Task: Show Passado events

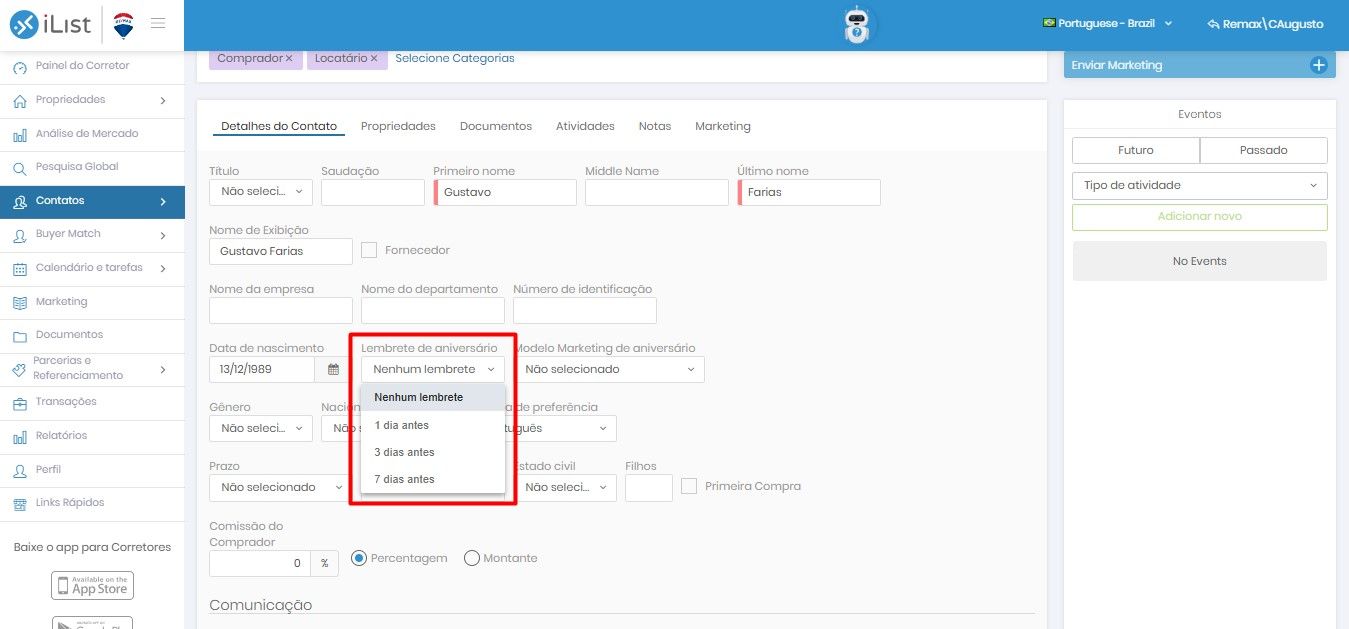Action: tap(1264, 150)
